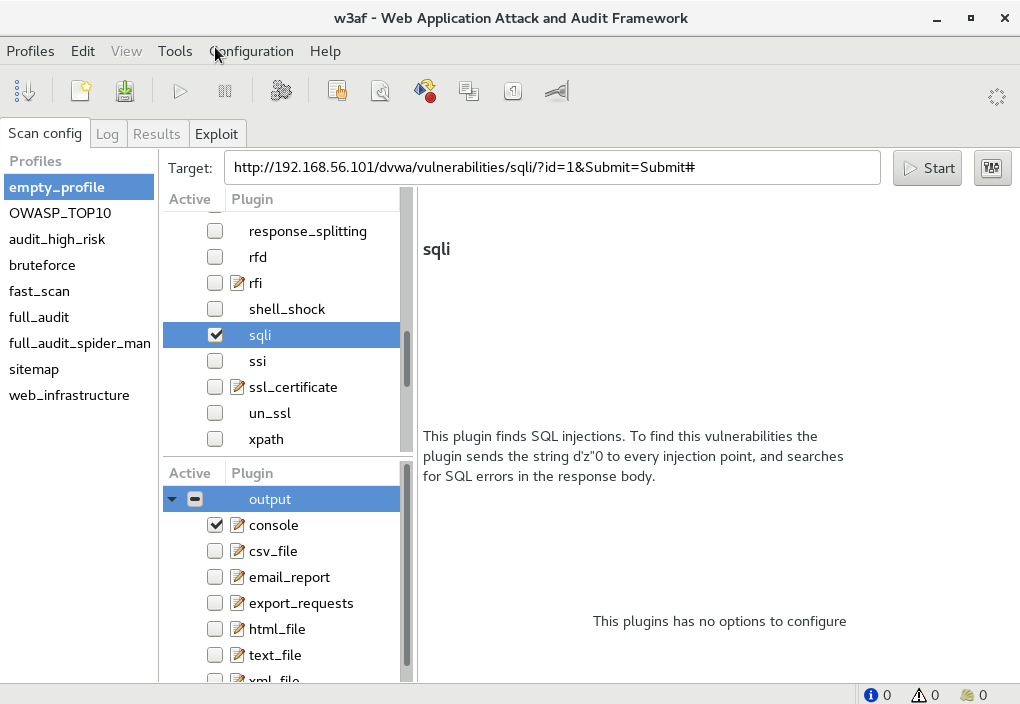Select the ssl_certificate plugin row
Image resolution: width=1020 pixels, height=704 pixels.
[x=292, y=387]
